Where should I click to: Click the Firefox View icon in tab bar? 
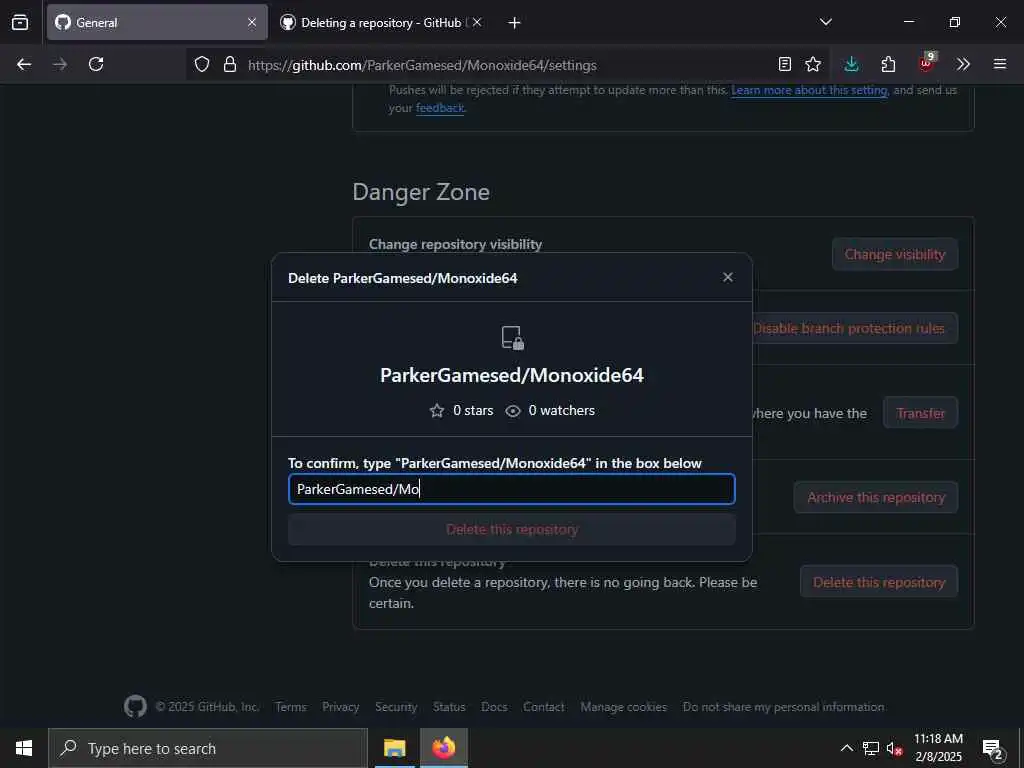[x=20, y=23]
